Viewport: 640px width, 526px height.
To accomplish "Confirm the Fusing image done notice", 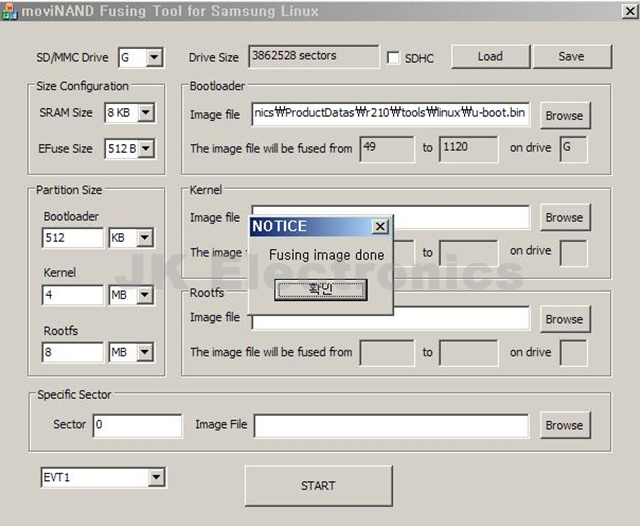I will click(321, 290).
